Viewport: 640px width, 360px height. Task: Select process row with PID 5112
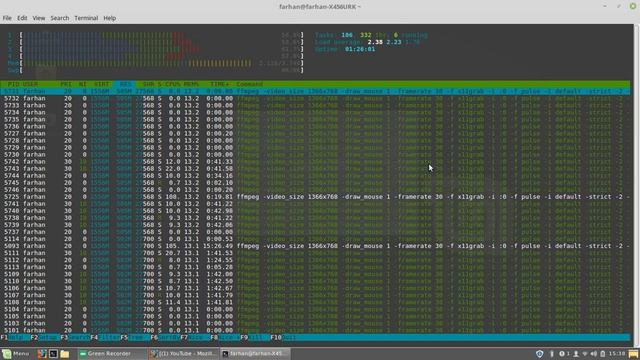315,260
